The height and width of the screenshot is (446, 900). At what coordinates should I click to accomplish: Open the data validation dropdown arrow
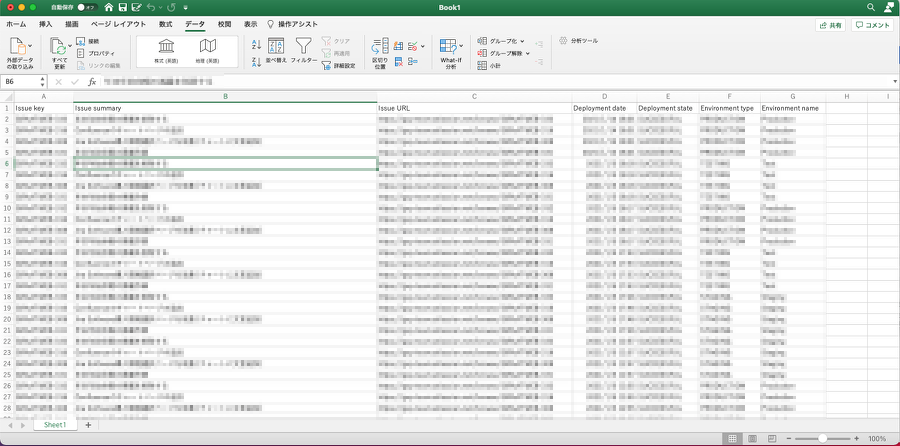tap(423, 46)
